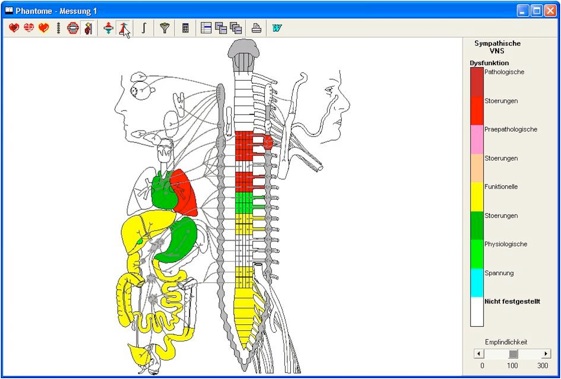
Task: Click the Empfindlichkeit slider right arrow
Action: point(546,354)
